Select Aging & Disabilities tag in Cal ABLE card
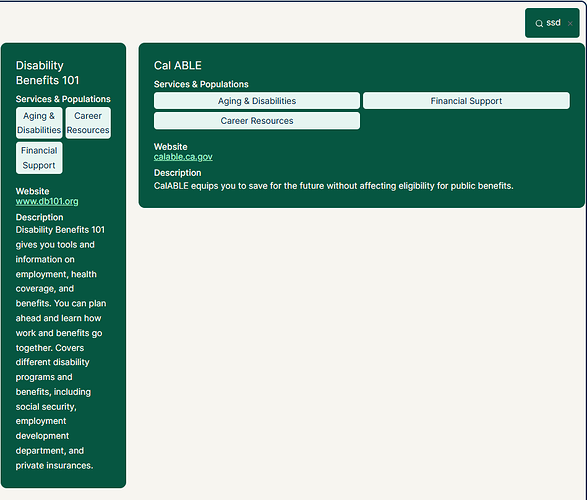This screenshot has height=500, width=587. pos(257,101)
